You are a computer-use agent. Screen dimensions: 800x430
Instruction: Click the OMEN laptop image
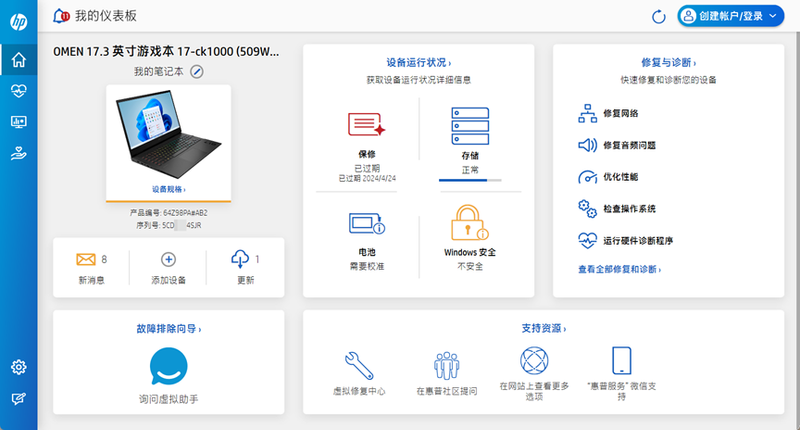point(168,134)
